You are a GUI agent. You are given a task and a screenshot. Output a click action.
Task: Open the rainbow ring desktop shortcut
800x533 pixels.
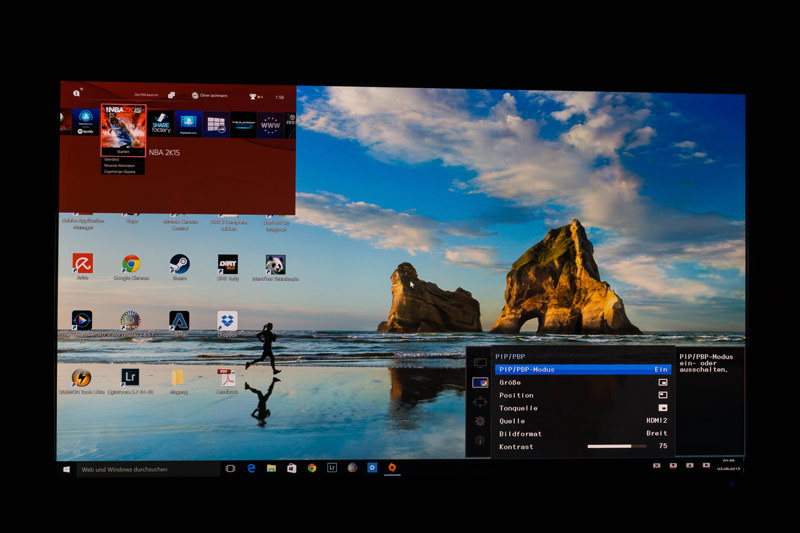130,320
